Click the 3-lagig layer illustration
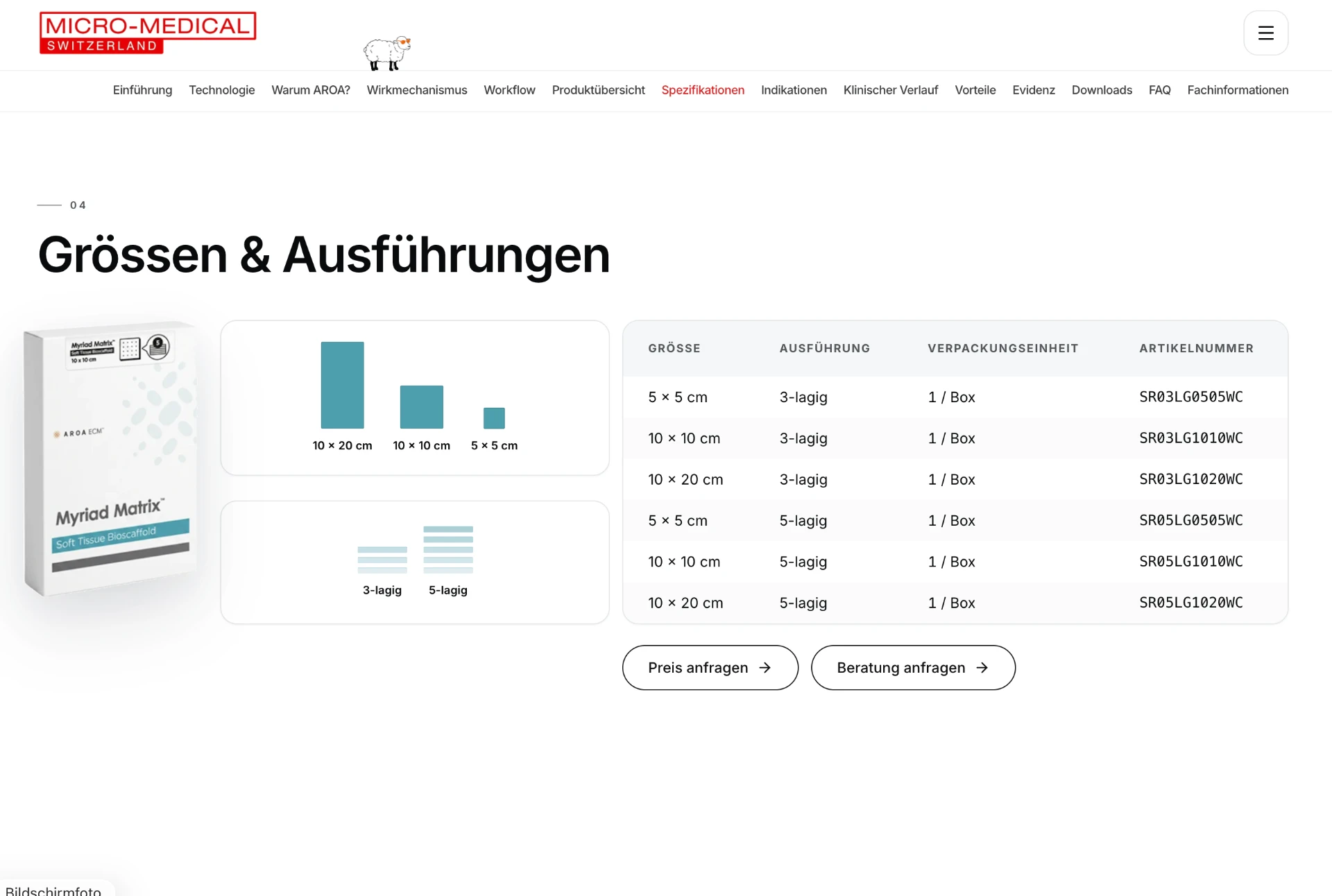Image resolution: width=1332 pixels, height=896 pixels. [x=382, y=560]
